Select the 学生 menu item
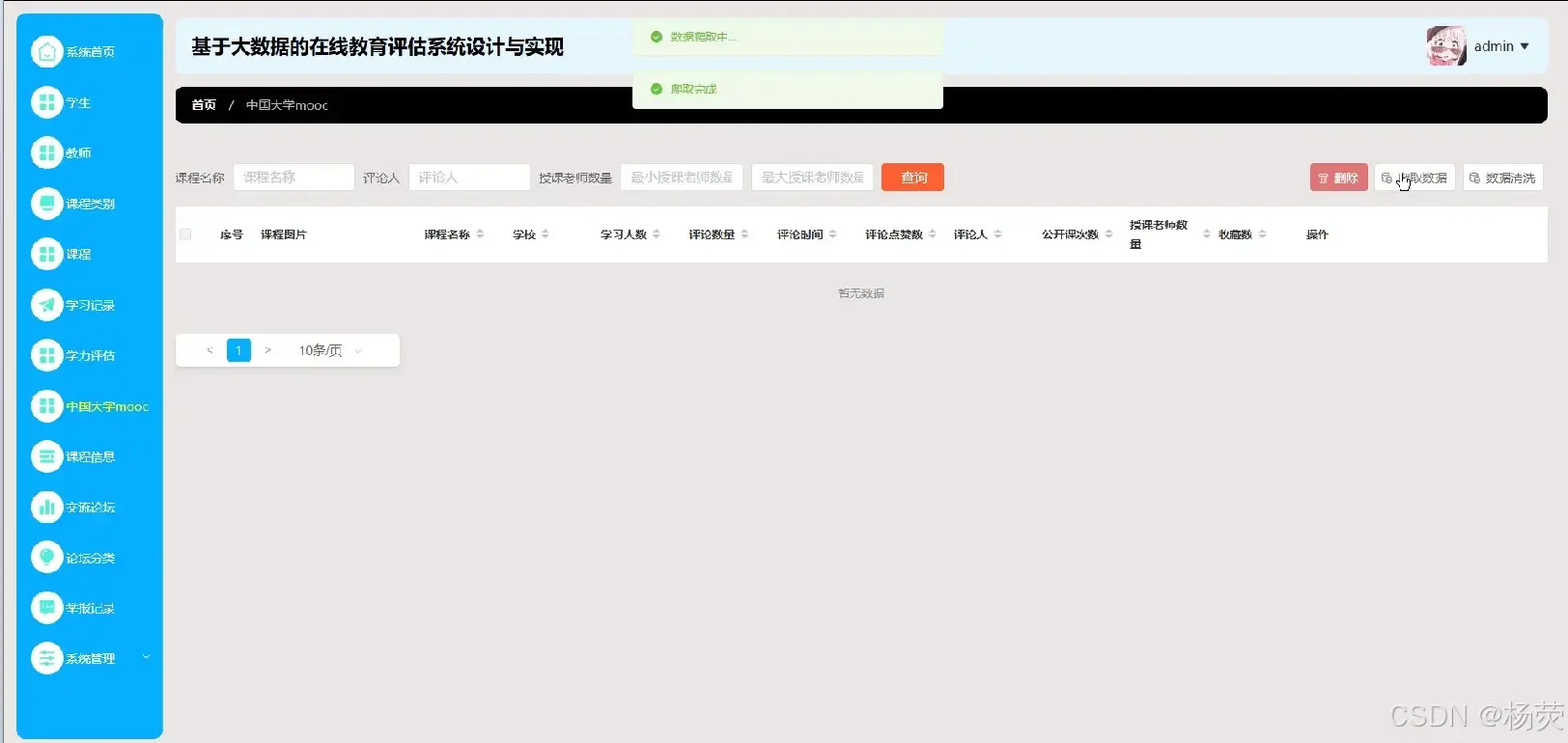 pos(78,102)
